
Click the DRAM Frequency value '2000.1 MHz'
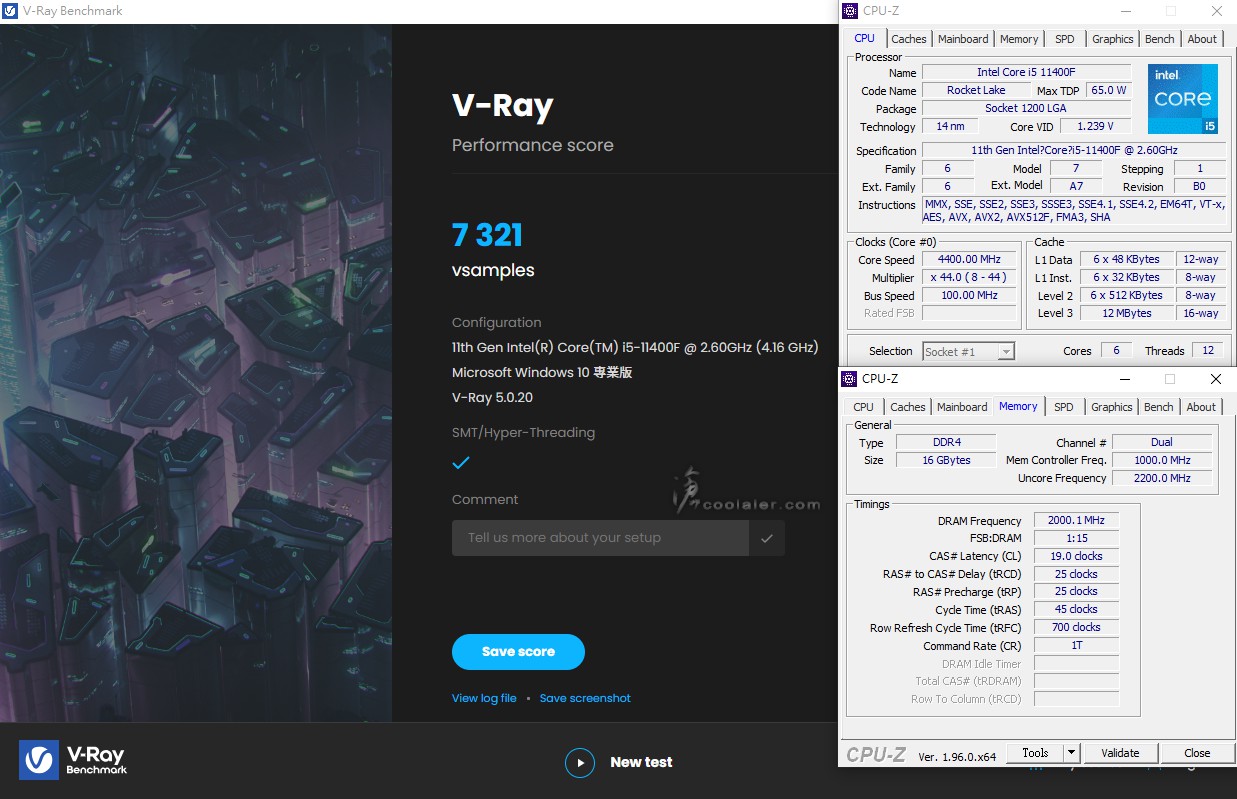(x=1076, y=521)
